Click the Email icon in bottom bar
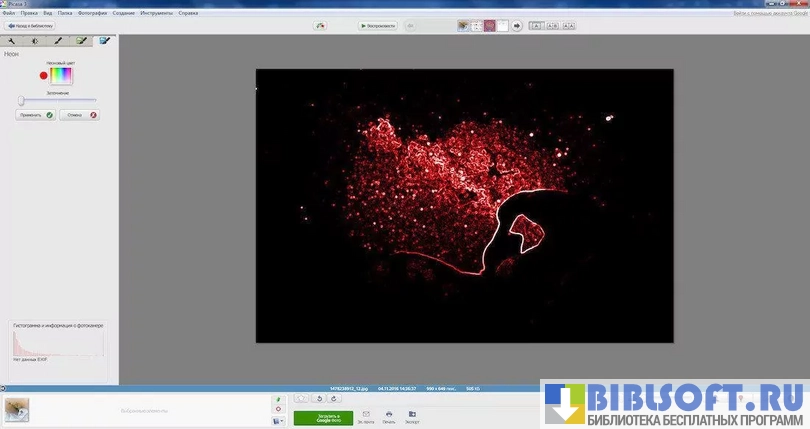The width and height of the screenshot is (810, 429). click(366, 414)
